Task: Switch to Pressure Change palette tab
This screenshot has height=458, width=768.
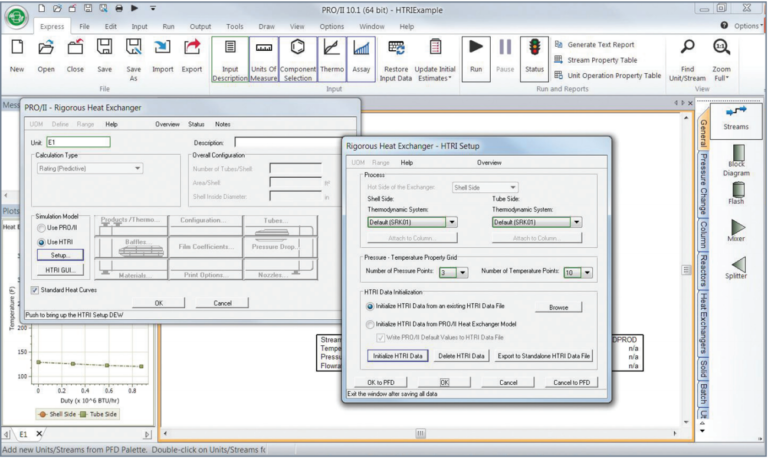Action: (x=703, y=184)
